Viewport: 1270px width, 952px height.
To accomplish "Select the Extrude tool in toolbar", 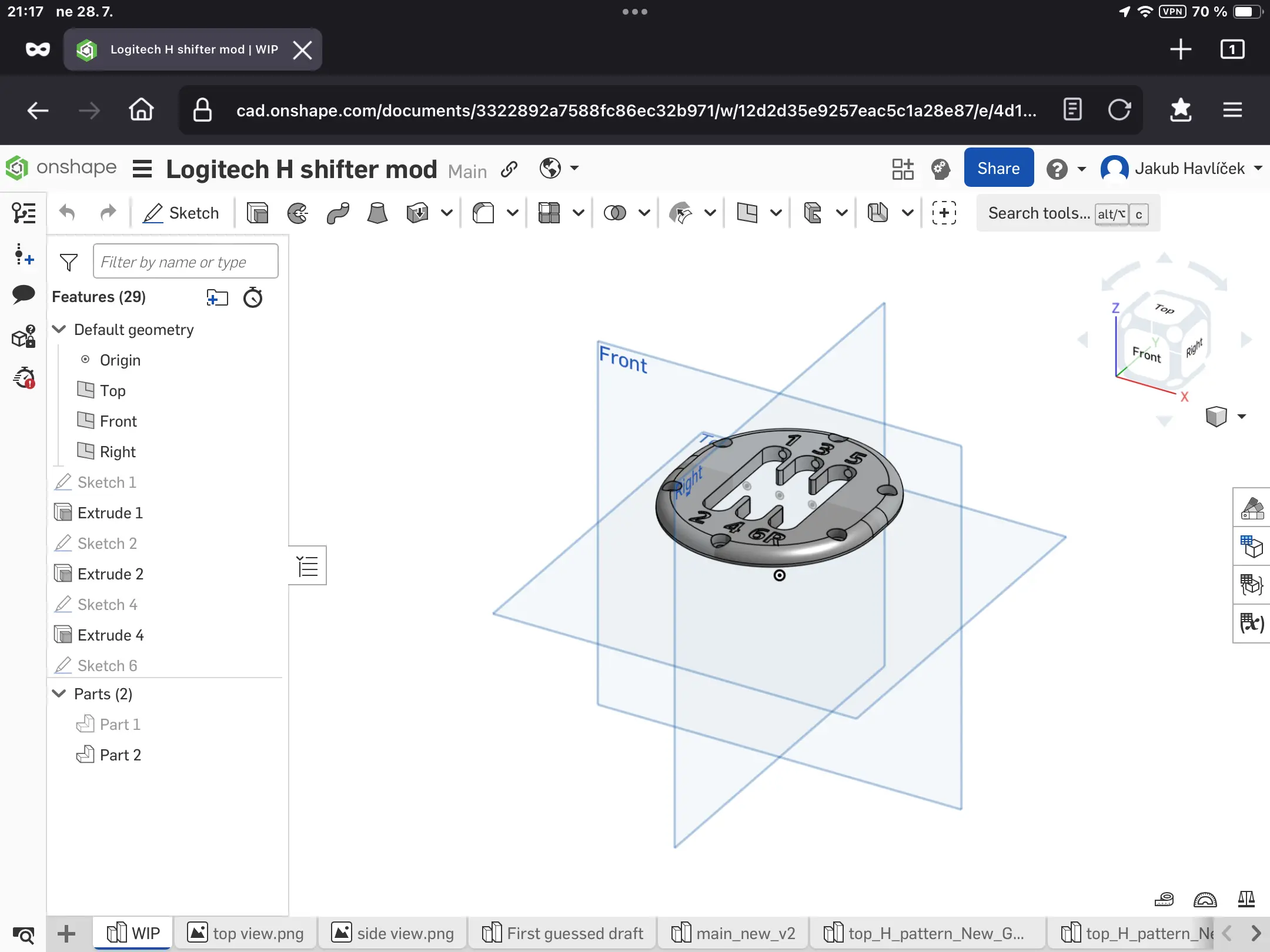I will tap(258, 213).
